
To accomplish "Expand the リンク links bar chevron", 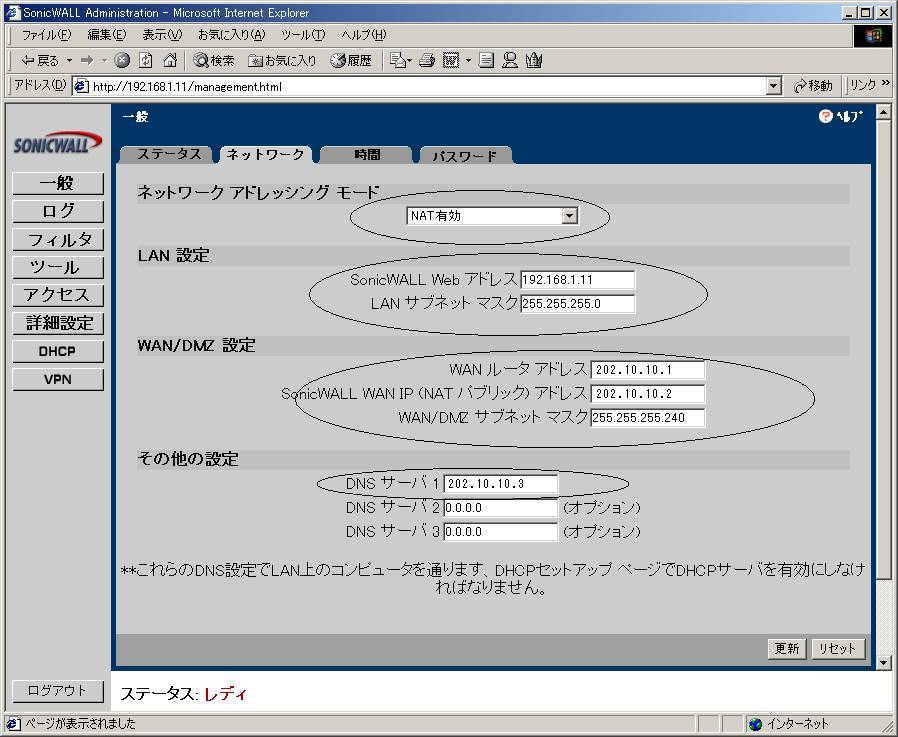I will [x=885, y=85].
